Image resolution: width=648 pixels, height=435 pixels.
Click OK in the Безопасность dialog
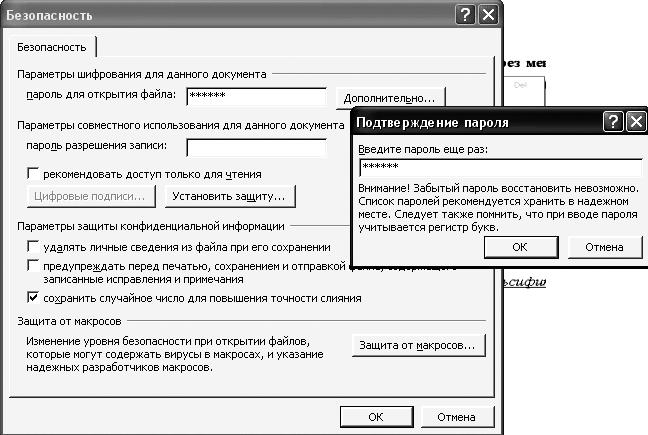point(376,417)
